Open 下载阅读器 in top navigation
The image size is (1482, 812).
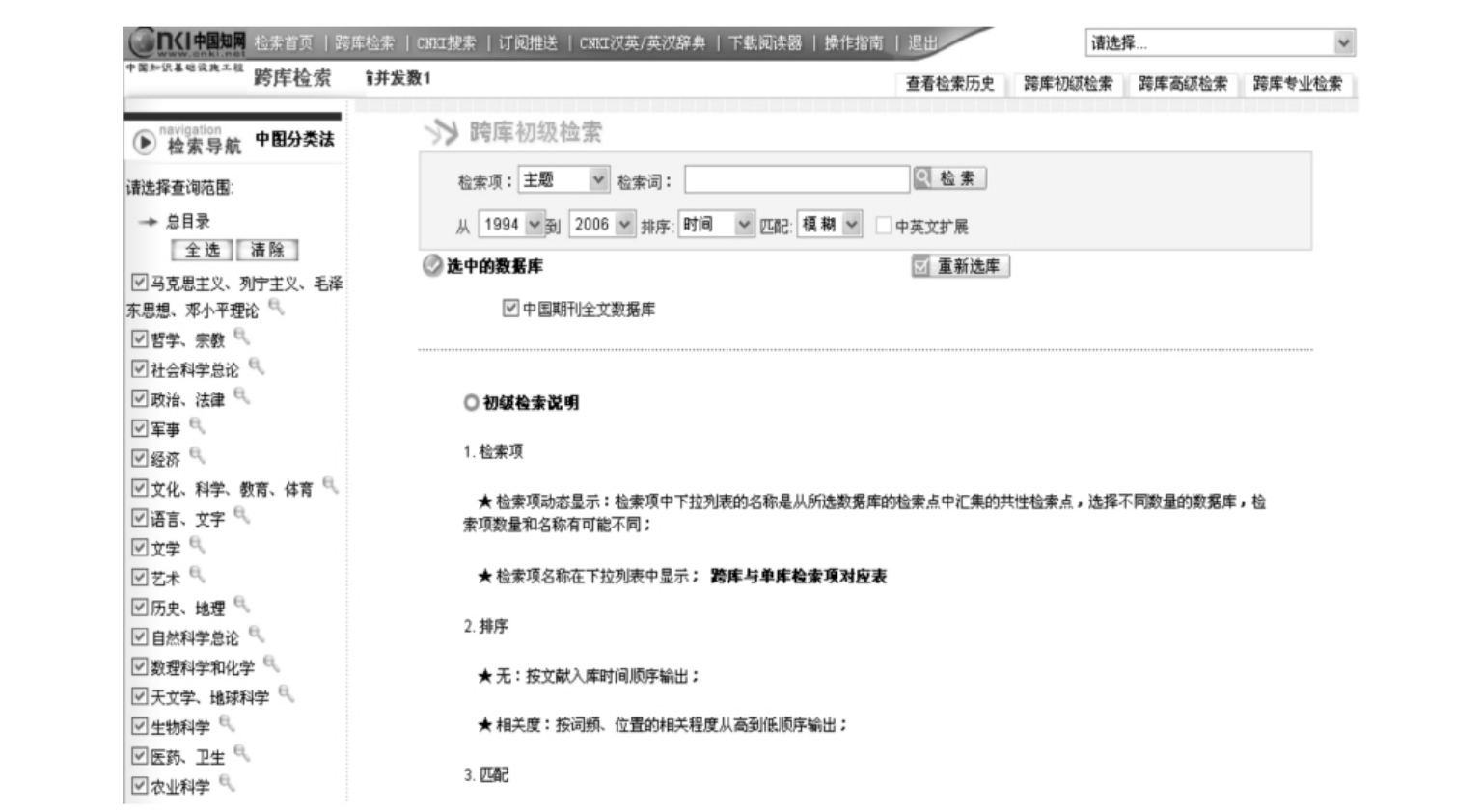tap(765, 43)
